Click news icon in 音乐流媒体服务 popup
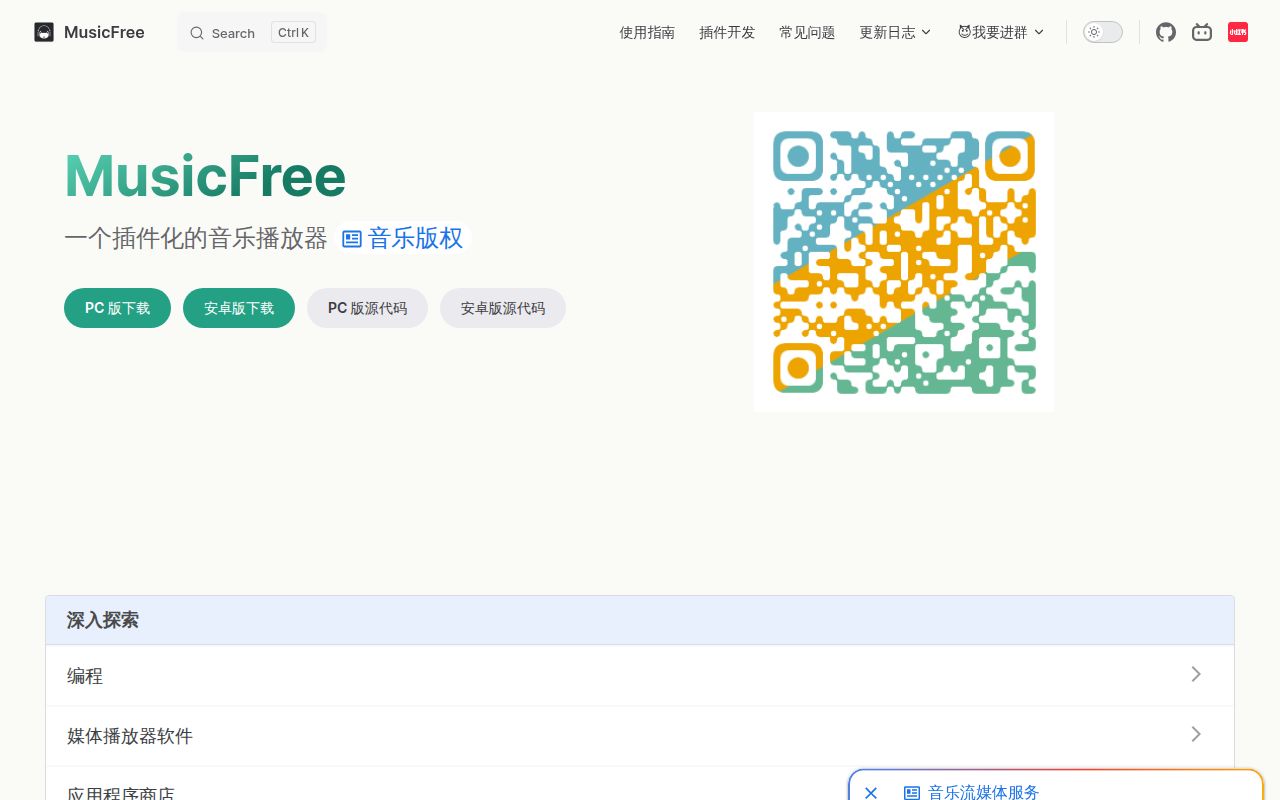This screenshot has height=800, width=1280. [912, 793]
